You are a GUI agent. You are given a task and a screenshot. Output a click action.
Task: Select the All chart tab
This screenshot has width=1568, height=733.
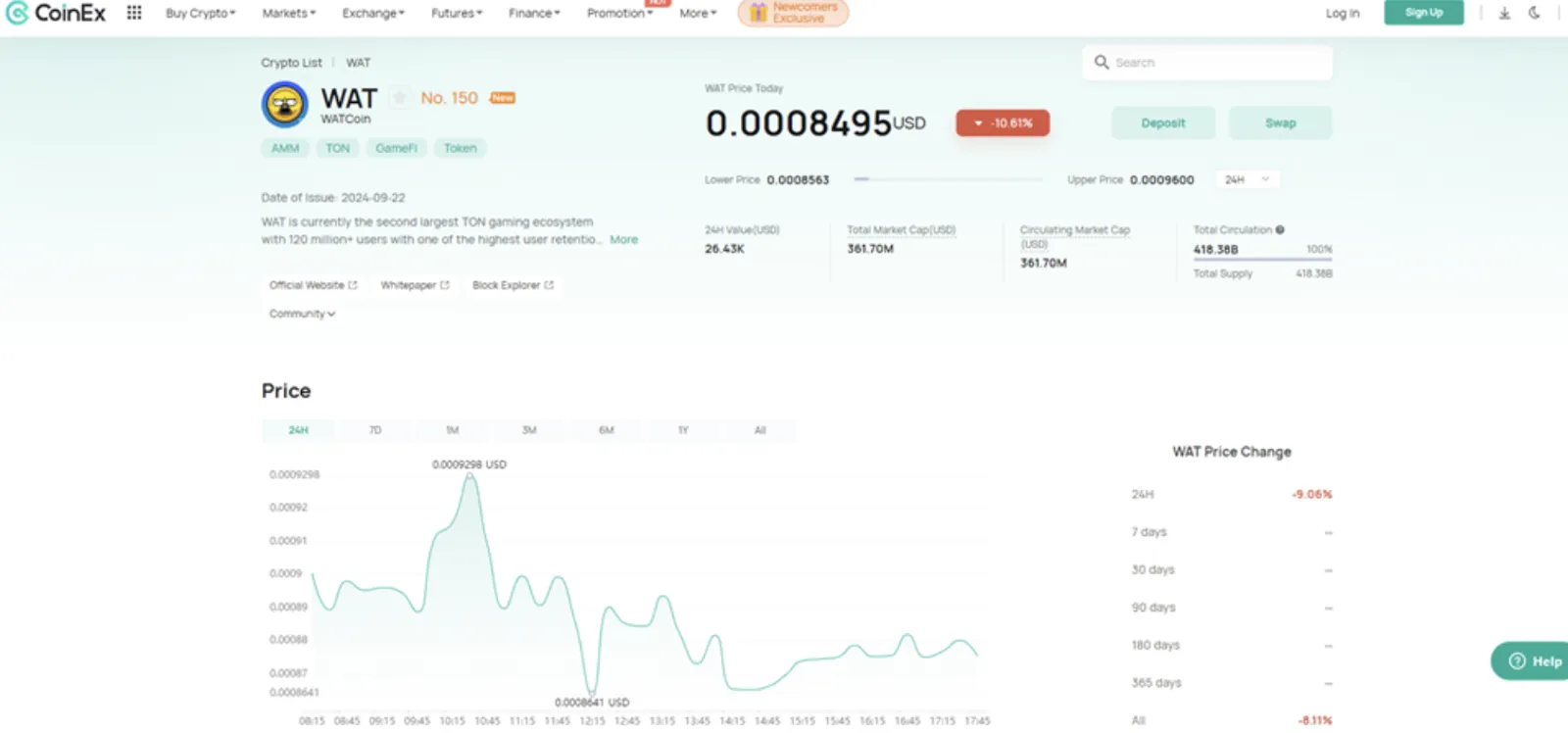tap(759, 430)
